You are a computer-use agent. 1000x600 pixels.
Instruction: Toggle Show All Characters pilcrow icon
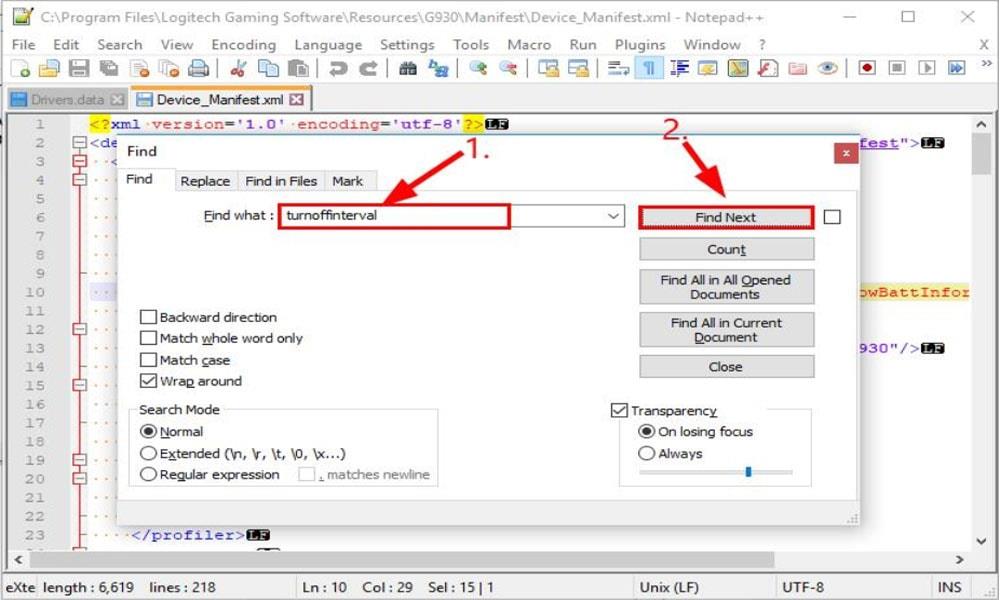pyautogui.click(x=649, y=69)
